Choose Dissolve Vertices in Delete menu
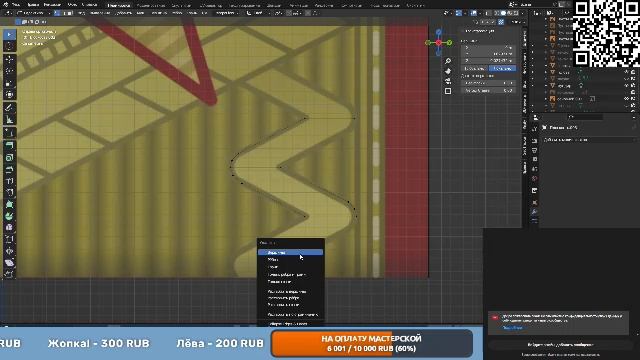The width and height of the screenshot is (640, 360). [x=290, y=292]
